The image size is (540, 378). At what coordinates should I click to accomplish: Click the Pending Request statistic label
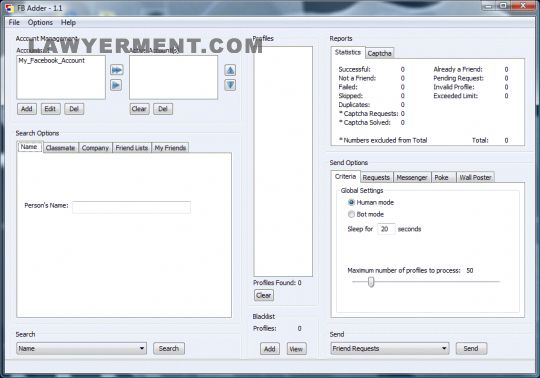(458, 78)
